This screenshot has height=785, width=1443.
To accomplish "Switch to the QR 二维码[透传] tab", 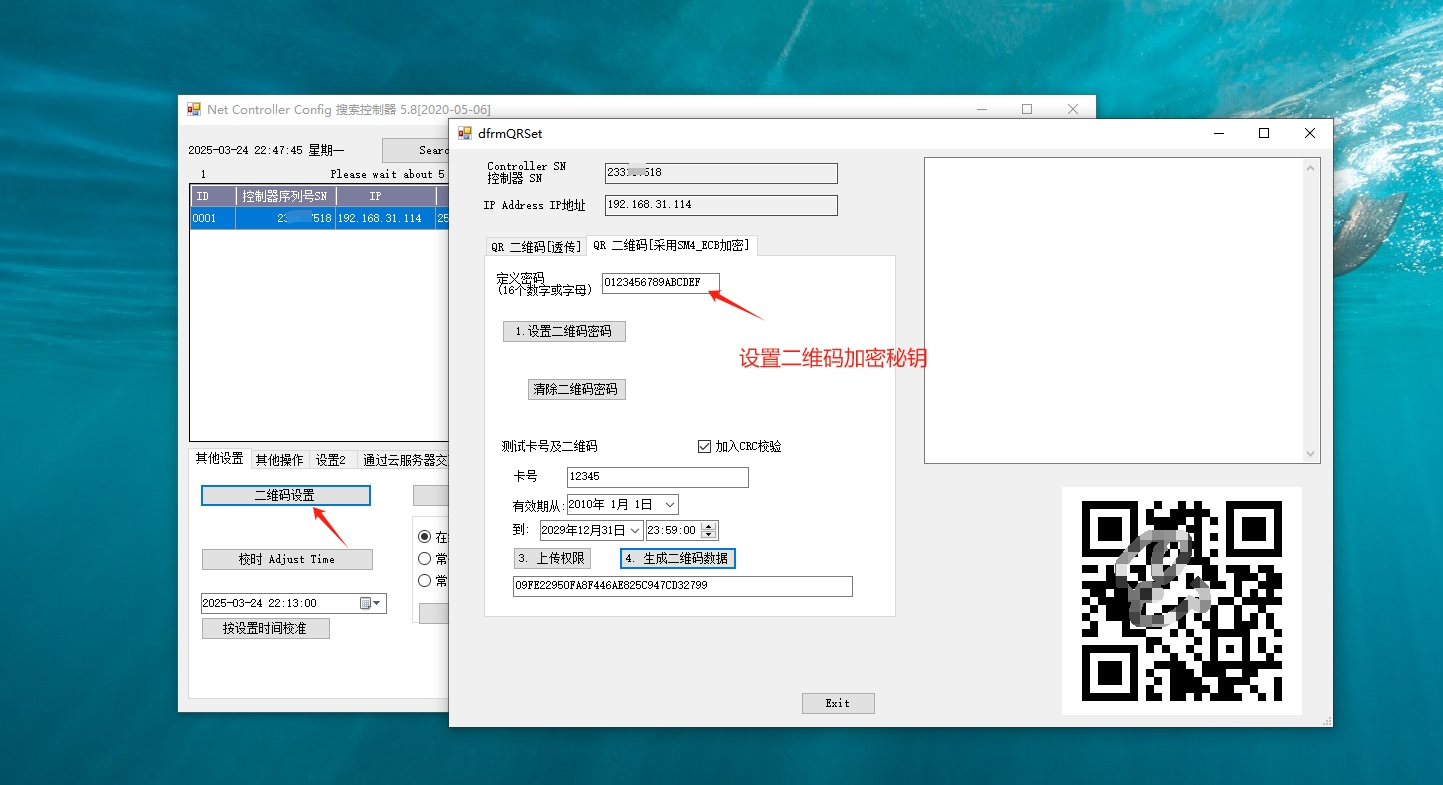I will point(535,246).
